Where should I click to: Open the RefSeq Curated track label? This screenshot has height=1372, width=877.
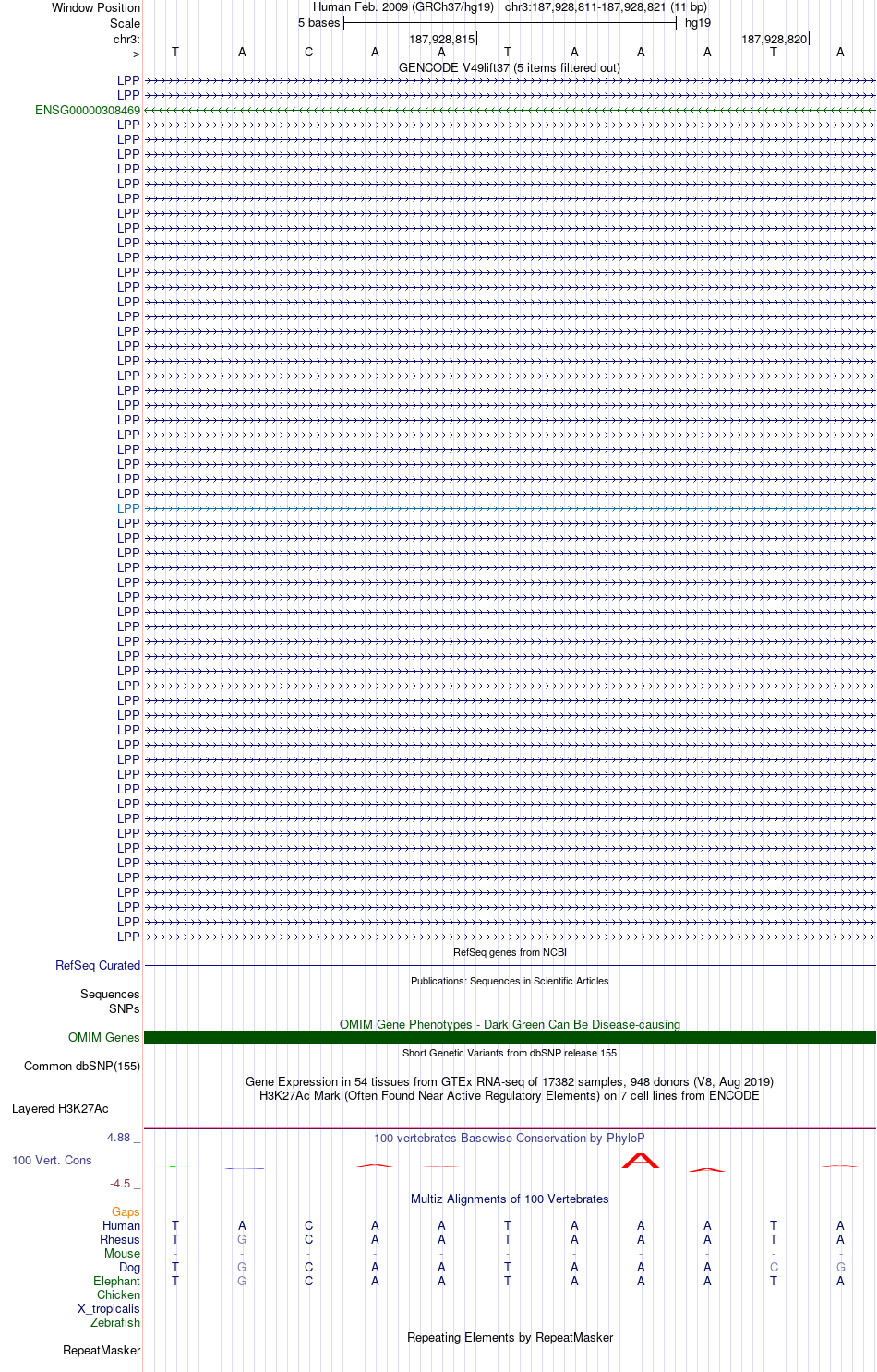(x=98, y=966)
